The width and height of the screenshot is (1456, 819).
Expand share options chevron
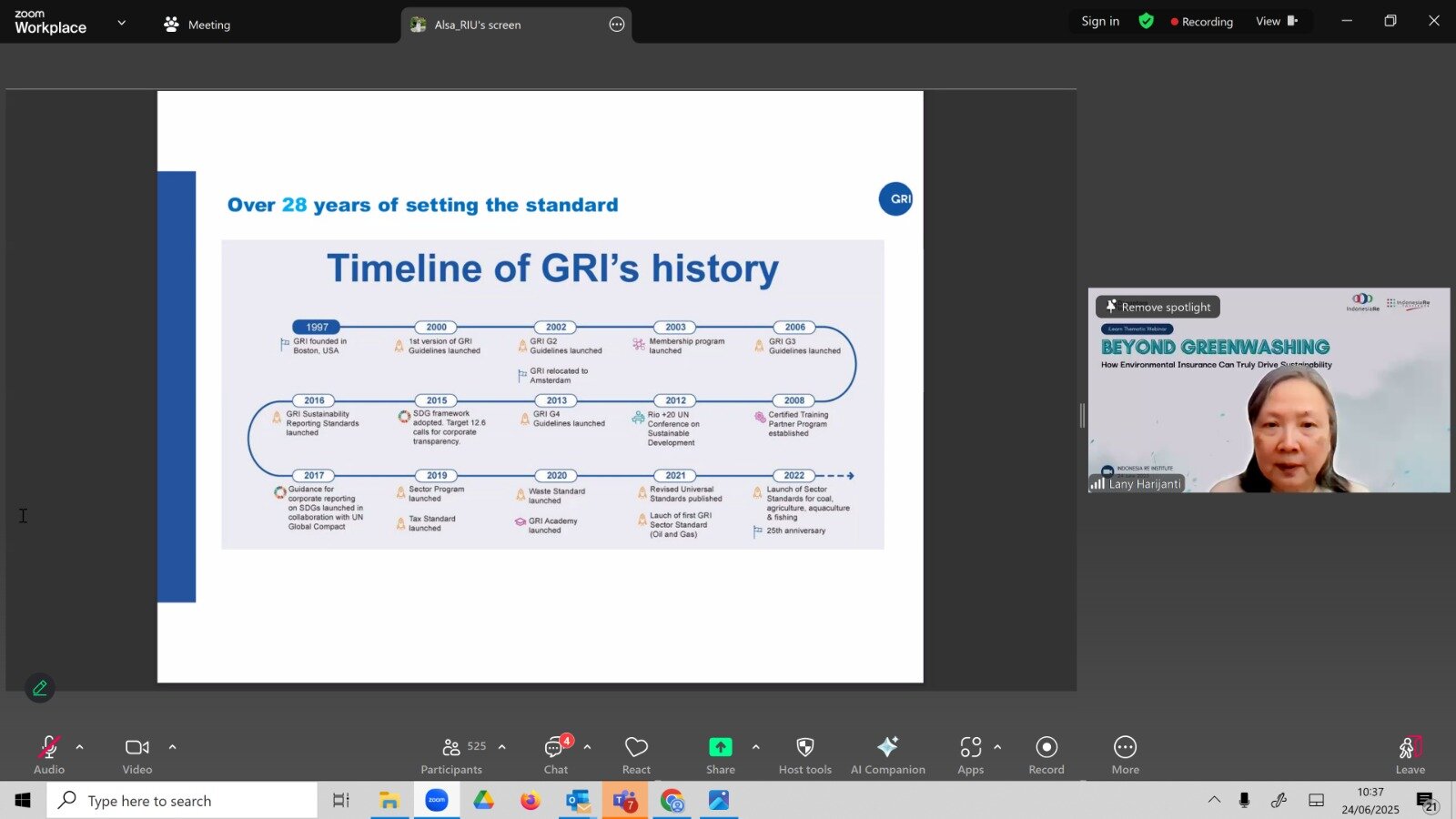tap(756, 747)
